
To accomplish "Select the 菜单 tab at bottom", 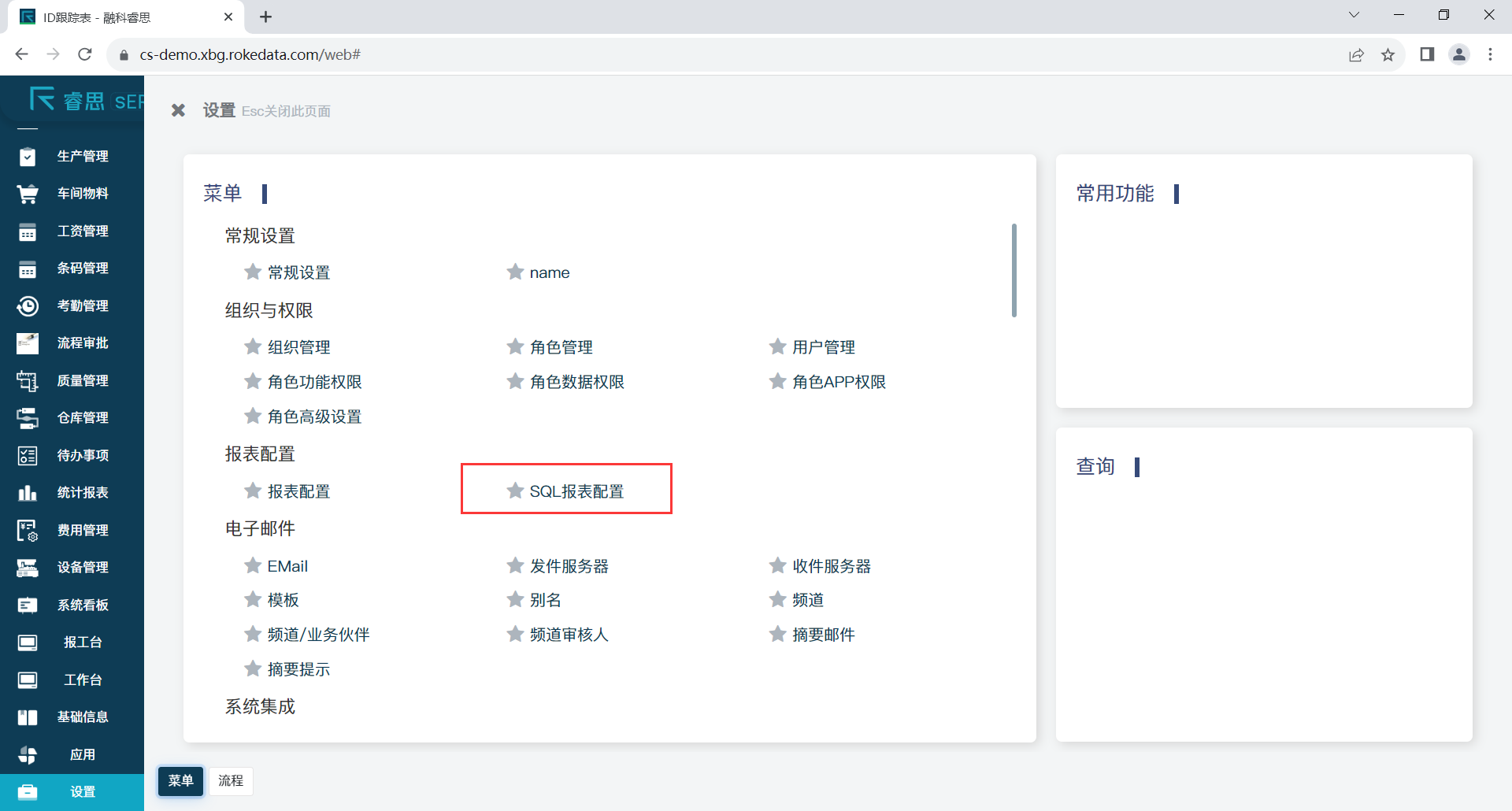I will pyautogui.click(x=180, y=780).
